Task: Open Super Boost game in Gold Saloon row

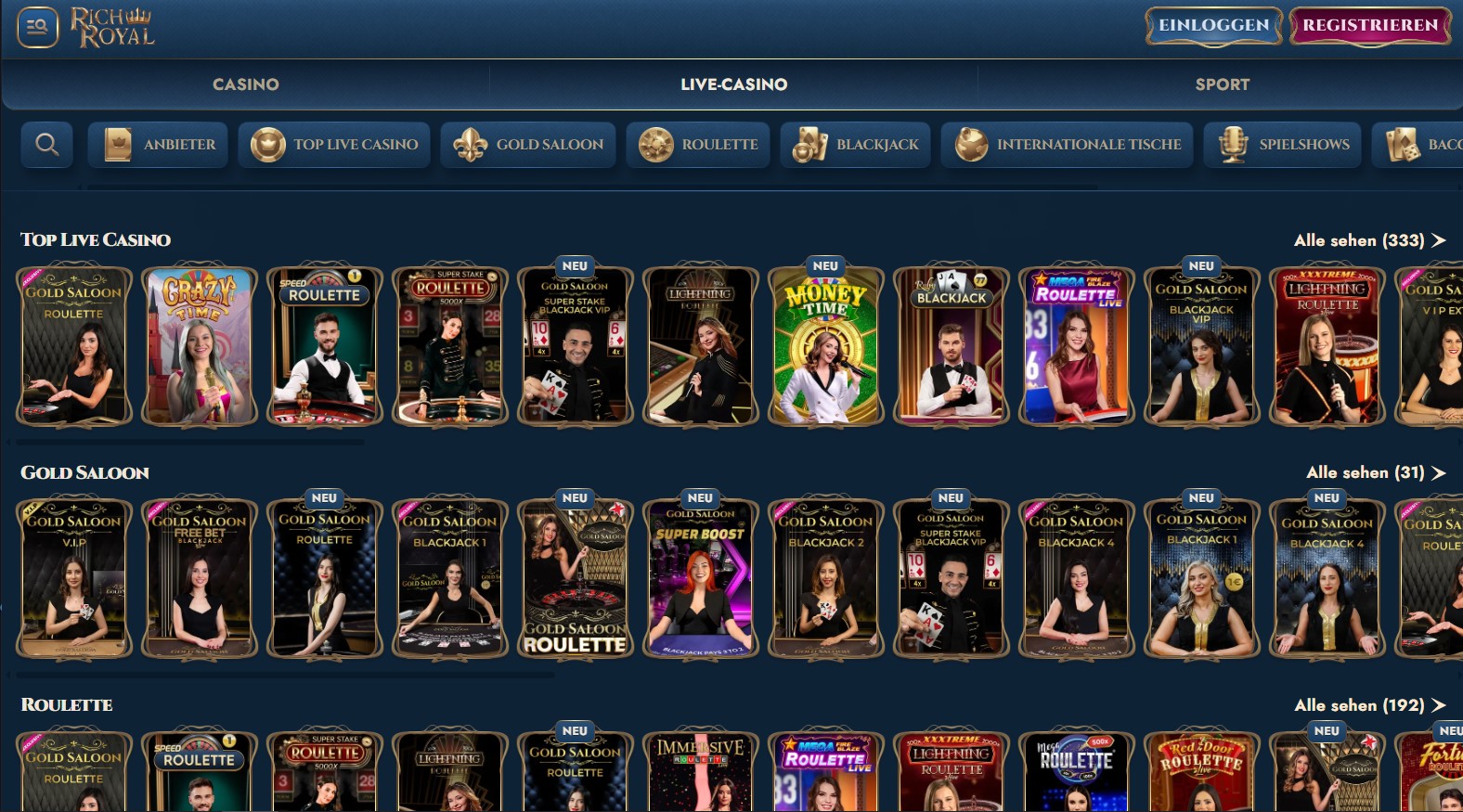Action: tap(701, 578)
